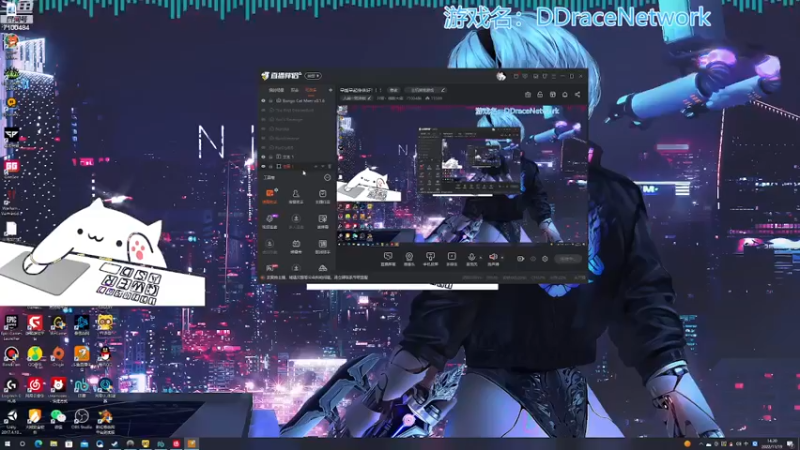This screenshot has width=800, height=450.
Task: Open the teal nb-logo desktop shortcut
Action: coord(82,385)
